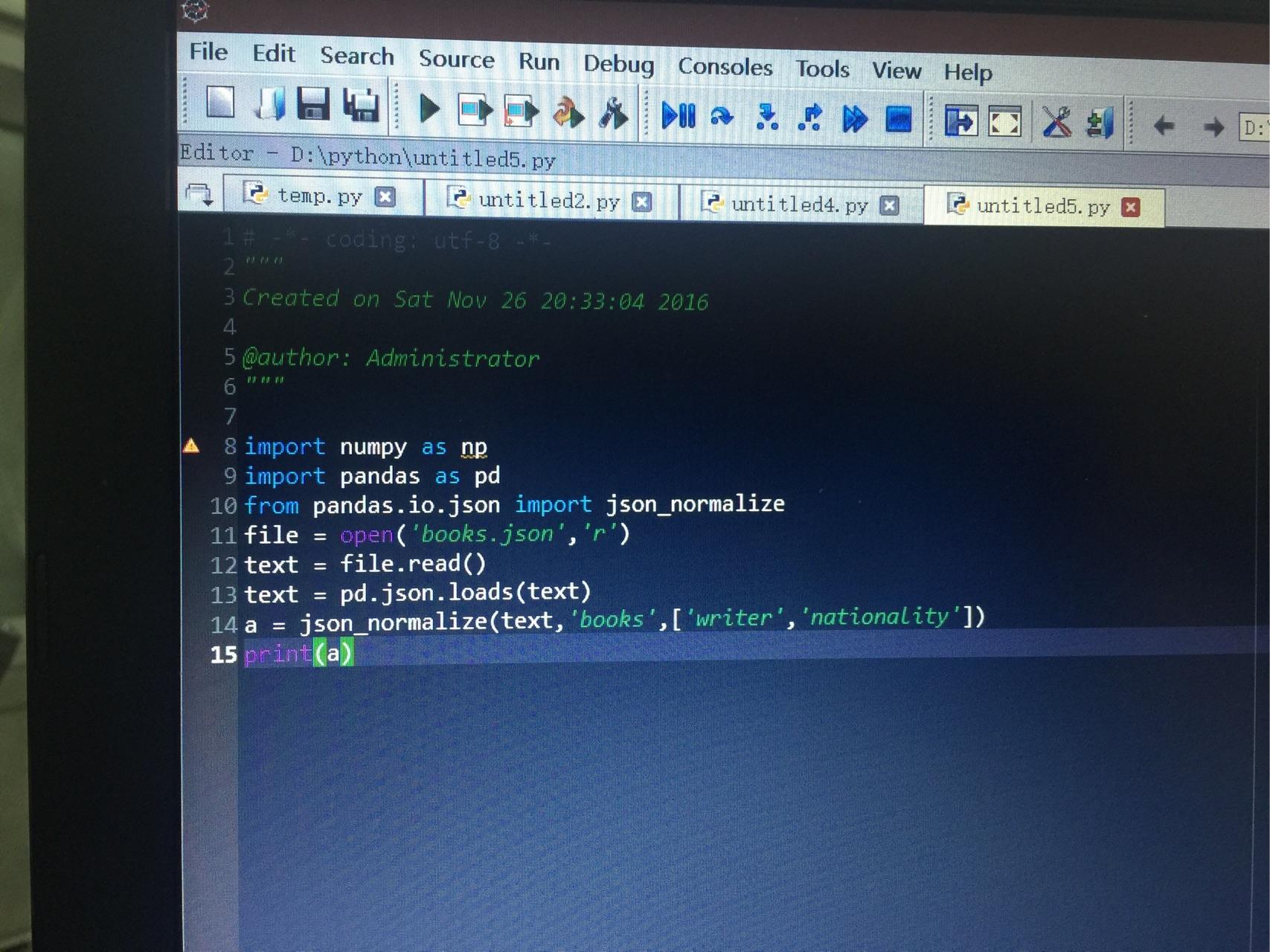The width and height of the screenshot is (1270, 952).
Task: Click the warning triangle beside line 8
Action: (x=191, y=446)
